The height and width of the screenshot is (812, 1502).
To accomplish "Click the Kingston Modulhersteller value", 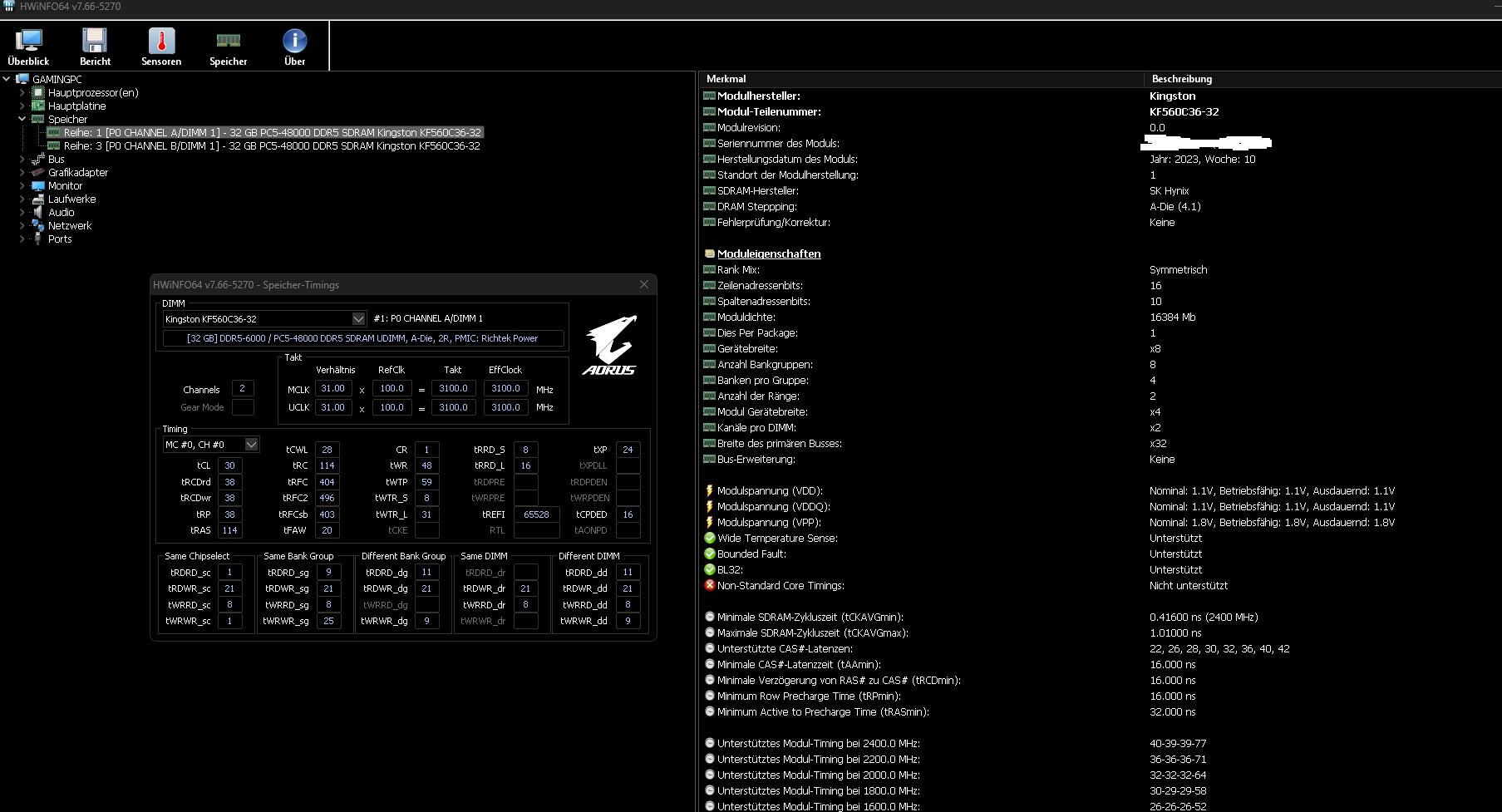I will pos(1173,96).
